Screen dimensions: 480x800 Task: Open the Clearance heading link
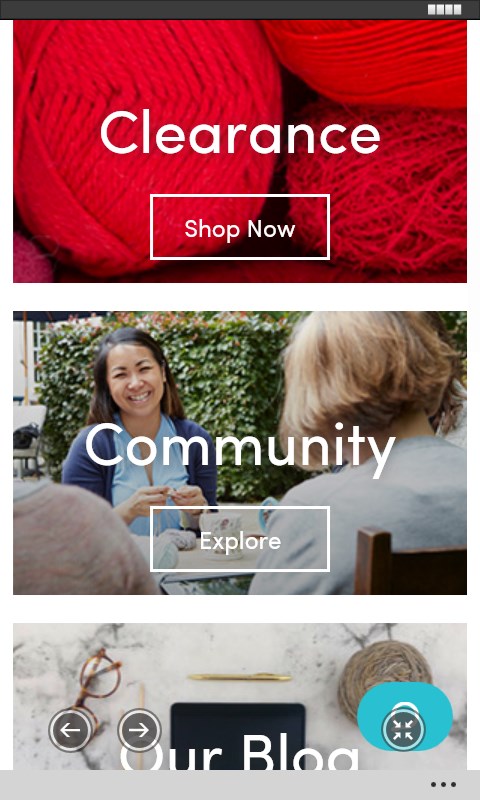(x=240, y=132)
